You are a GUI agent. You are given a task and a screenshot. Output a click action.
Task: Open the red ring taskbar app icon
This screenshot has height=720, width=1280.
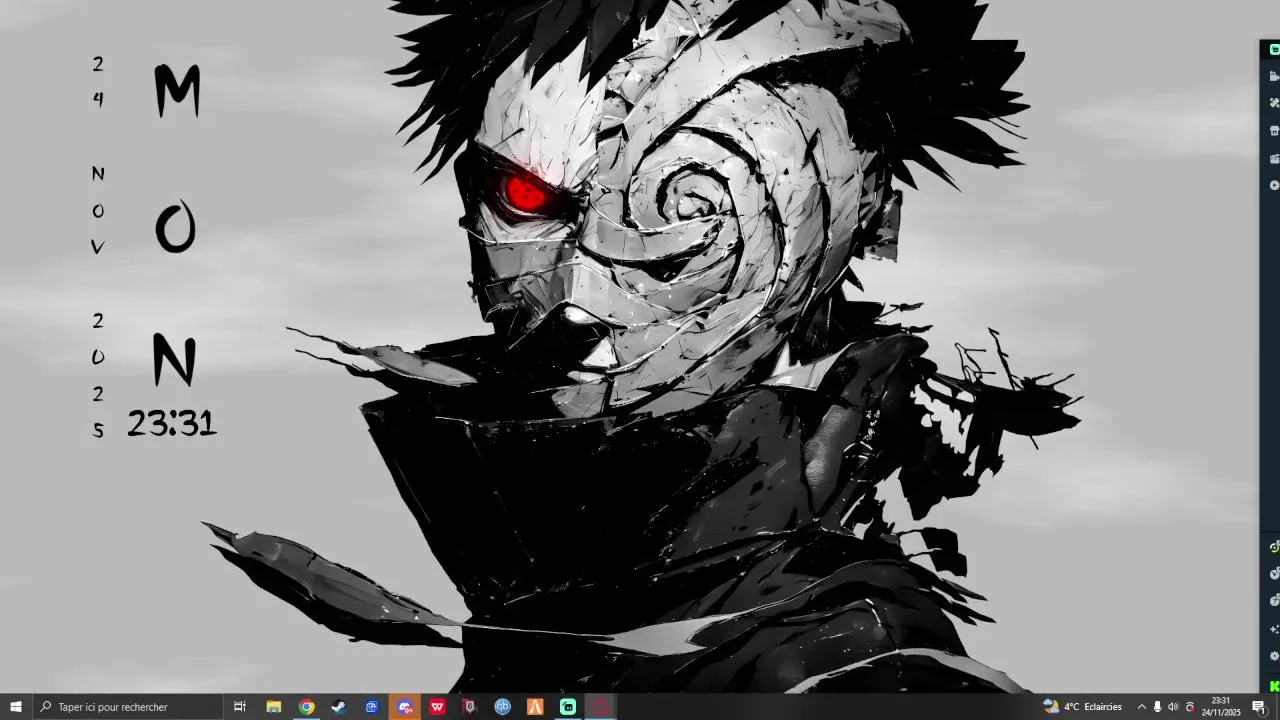point(601,707)
